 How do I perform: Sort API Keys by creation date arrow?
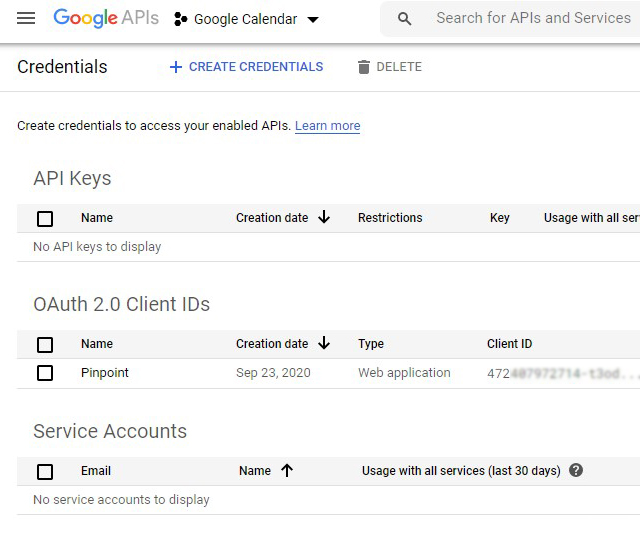tap(324, 217)
